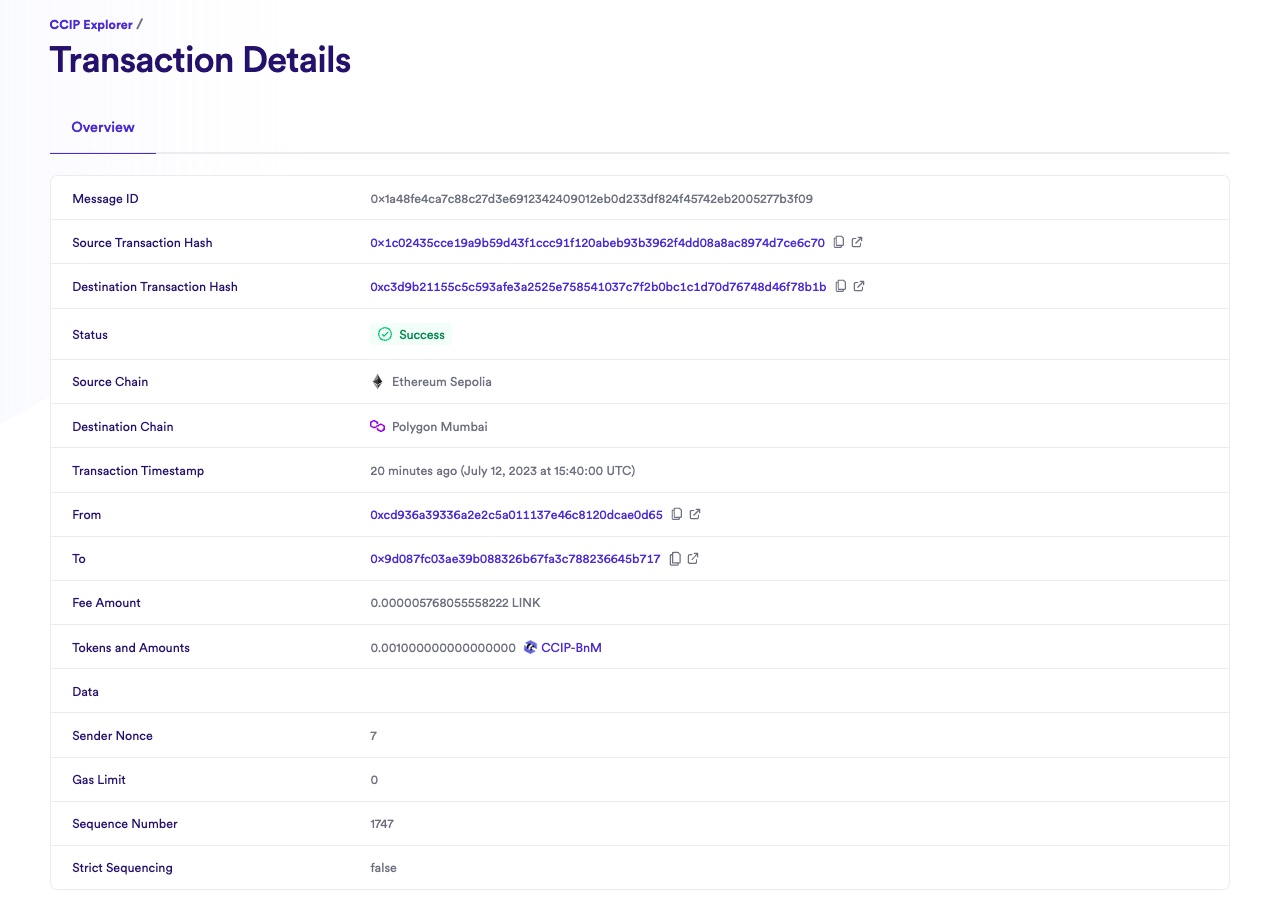Copy the From address

point(677,514)
